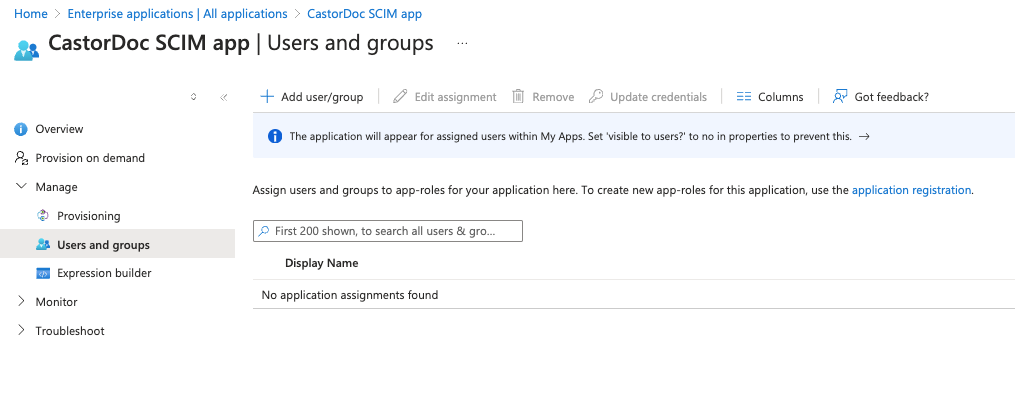Click the Got feedback person icon
This screenshot has height=399, width=1015.
click(x=840, y=97)
